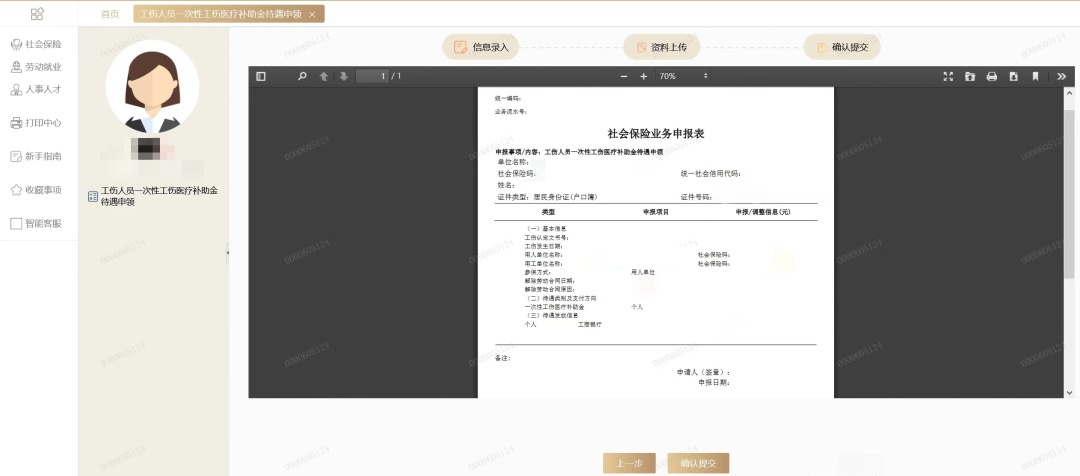
Task: Close the 工伤人员一次性工伤医疗补助金待遇申领 tab
Action: tap(312, 14)
